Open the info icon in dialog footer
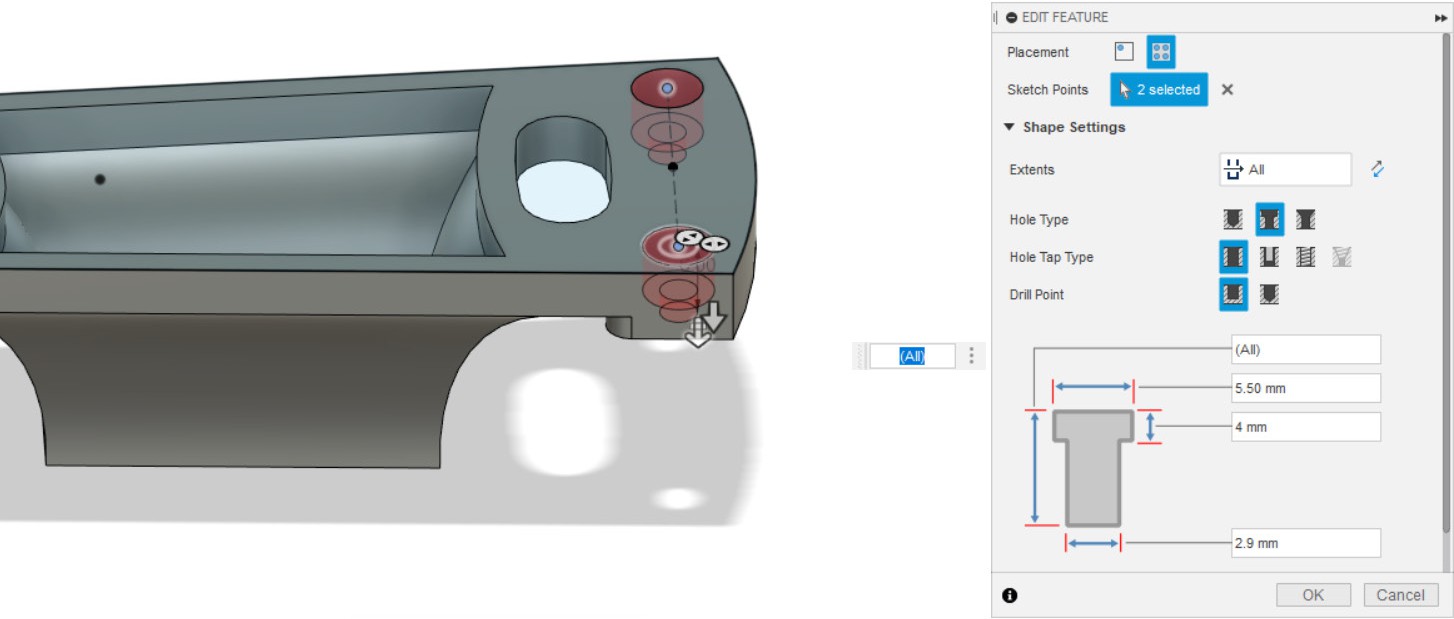Image resolution: width=1454 pixels, height=619 pixels. 1009,595
